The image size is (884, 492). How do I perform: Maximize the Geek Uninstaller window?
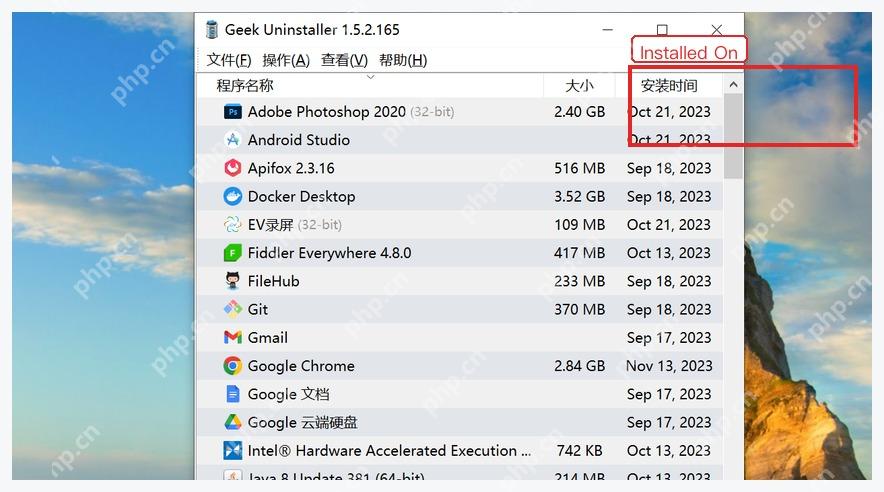[662, 29]
